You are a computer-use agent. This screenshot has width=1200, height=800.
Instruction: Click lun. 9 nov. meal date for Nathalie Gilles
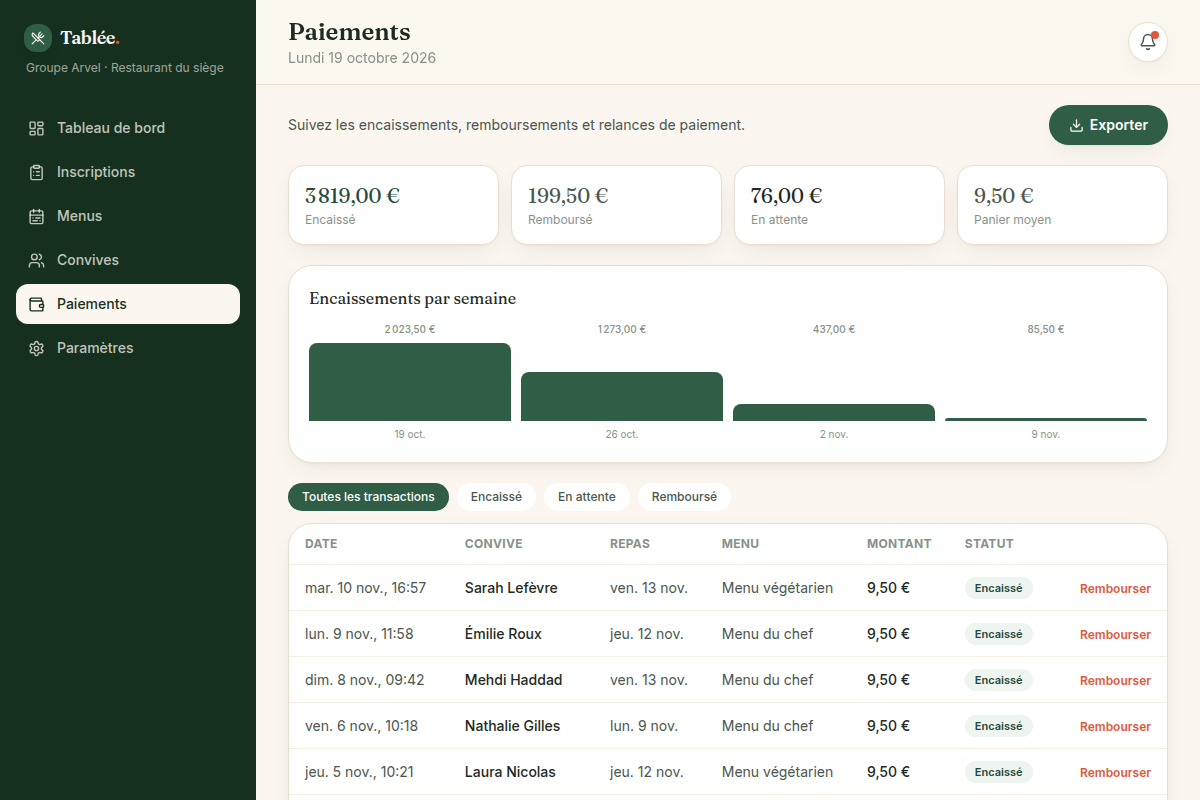point(644,726)
